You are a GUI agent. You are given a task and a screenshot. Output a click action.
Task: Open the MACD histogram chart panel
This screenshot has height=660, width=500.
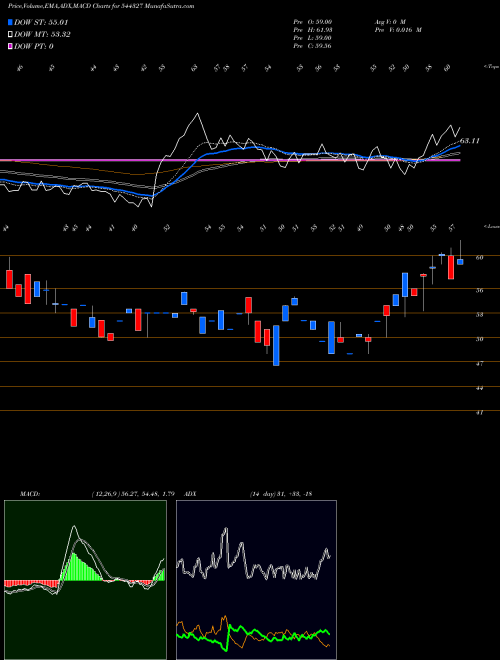pos(85,580)
